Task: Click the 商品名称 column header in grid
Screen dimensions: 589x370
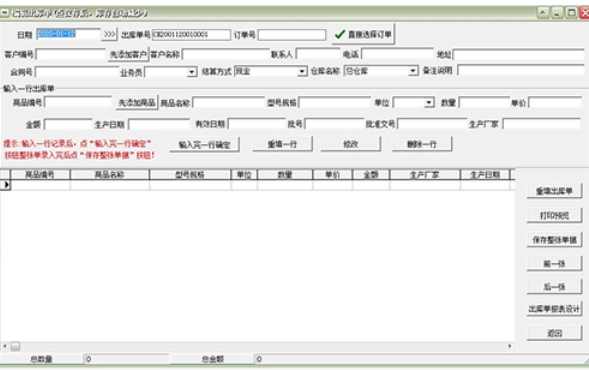Action: pyautogui.click(x=110, y=175)
